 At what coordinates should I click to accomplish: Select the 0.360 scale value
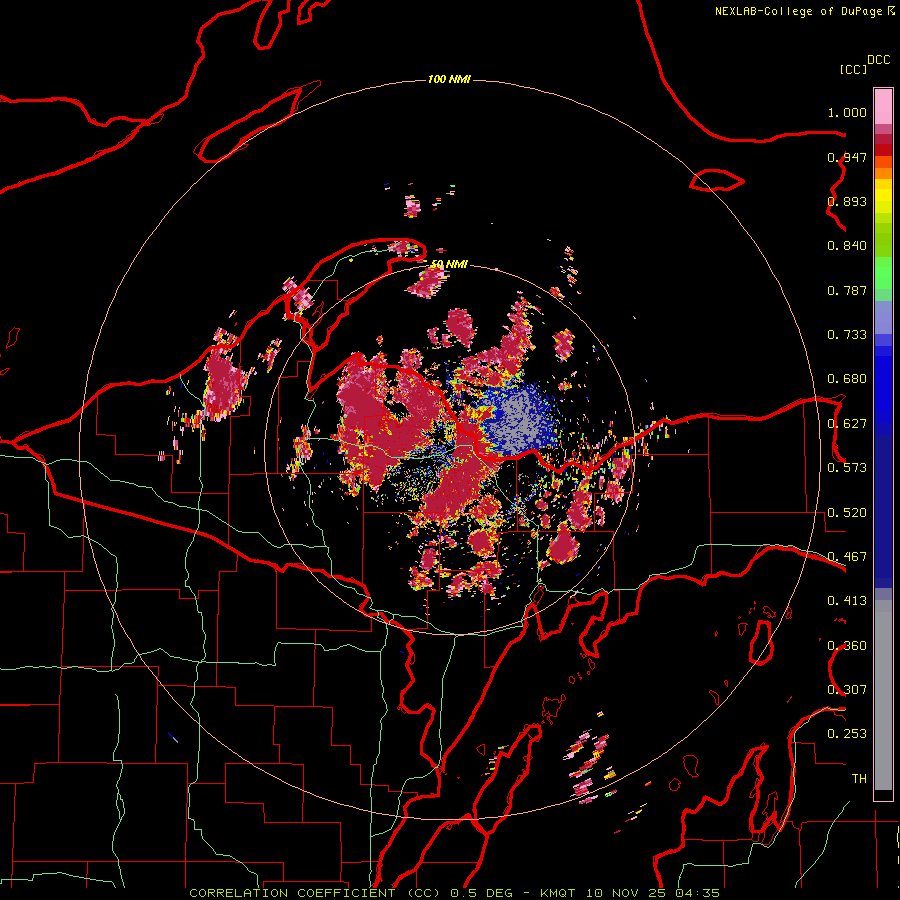point(847,646)
